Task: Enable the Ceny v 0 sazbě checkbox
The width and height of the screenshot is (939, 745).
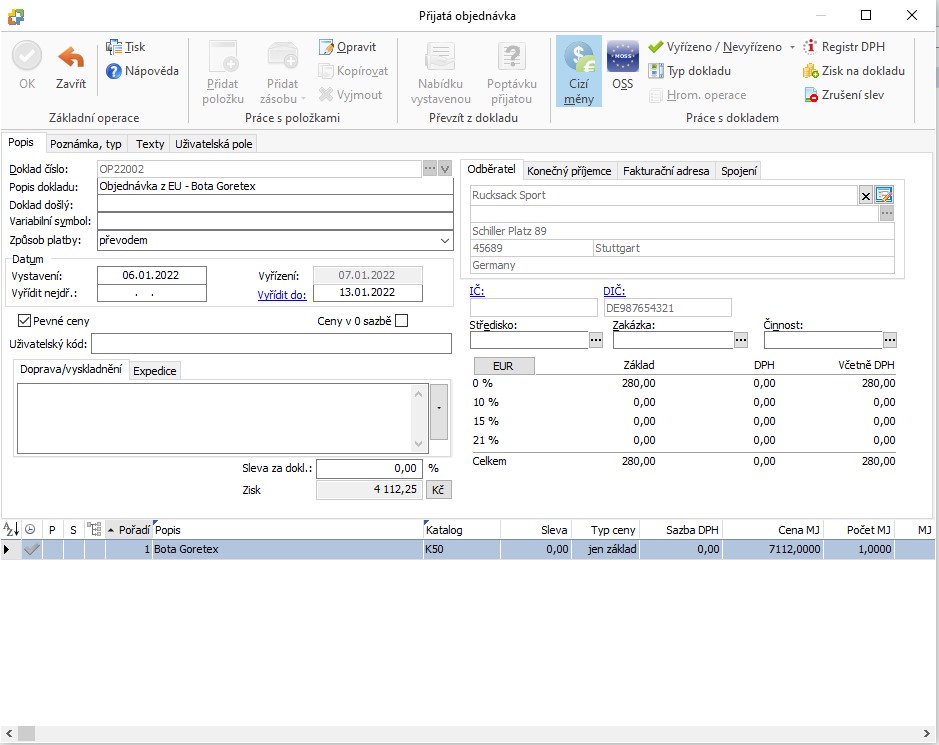Action: pos(402,321)
